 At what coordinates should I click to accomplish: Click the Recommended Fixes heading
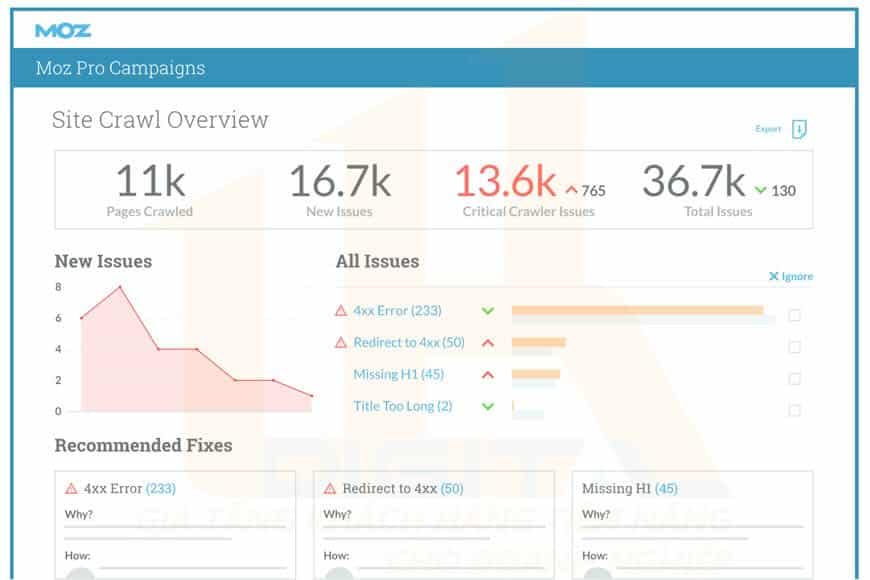143,445
